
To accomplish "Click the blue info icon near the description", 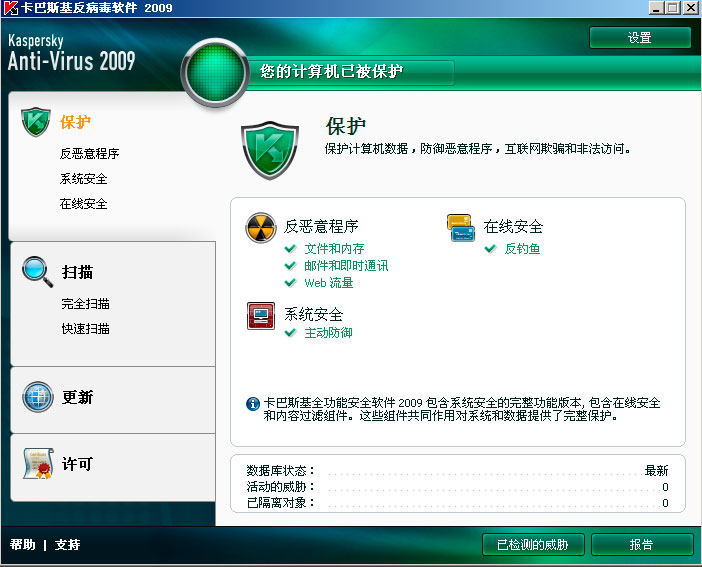I will pos(253,404).
